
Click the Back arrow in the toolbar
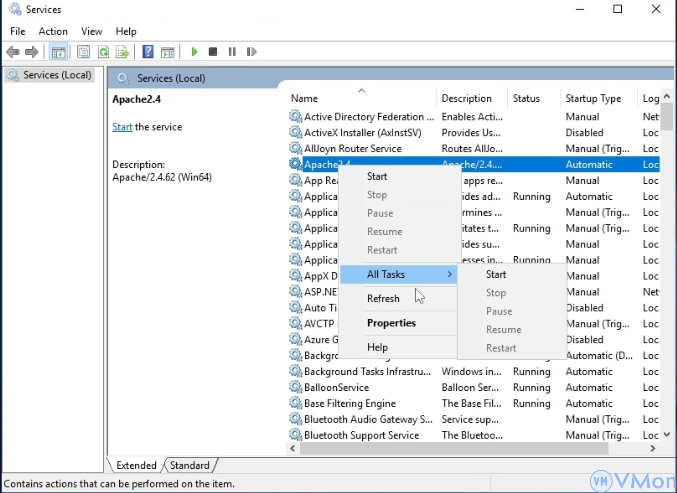(x=13, y=52)
